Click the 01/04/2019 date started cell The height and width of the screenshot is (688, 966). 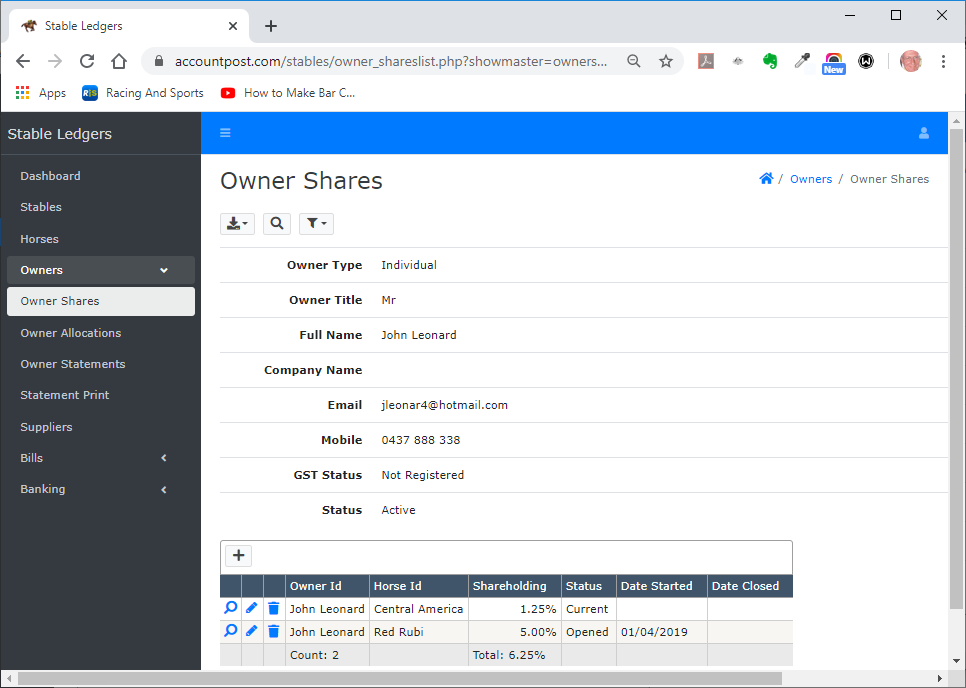coord(662,632)
